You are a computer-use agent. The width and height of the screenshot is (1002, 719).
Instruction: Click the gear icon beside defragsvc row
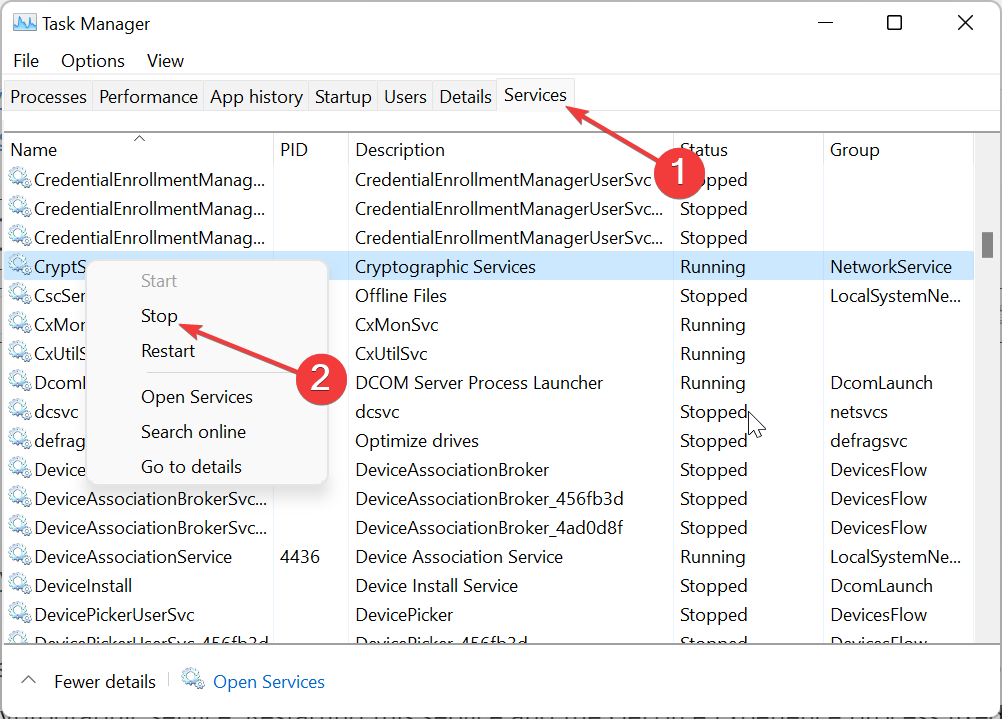[20, 440]
